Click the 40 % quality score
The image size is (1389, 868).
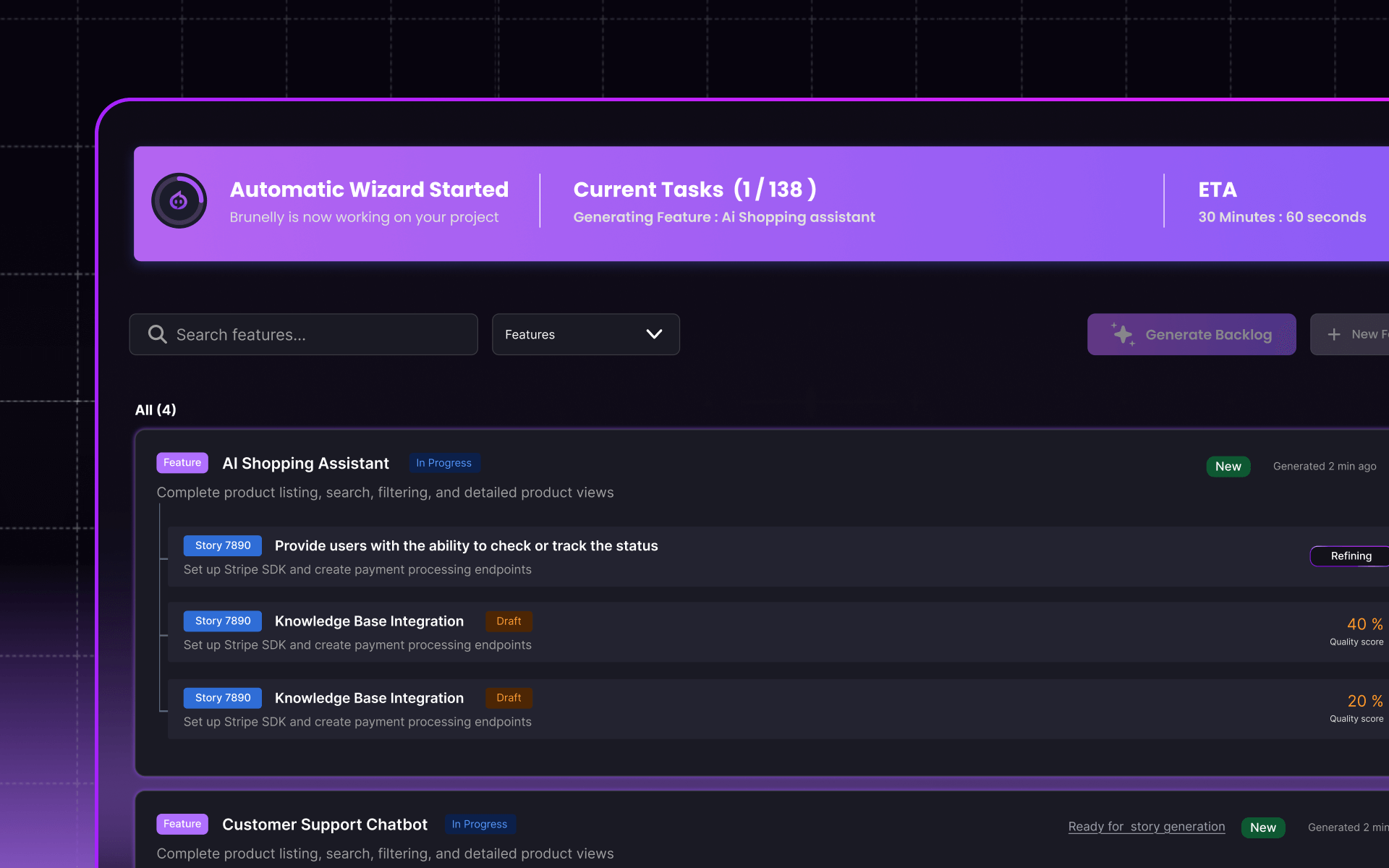(x=1364, y=624)
